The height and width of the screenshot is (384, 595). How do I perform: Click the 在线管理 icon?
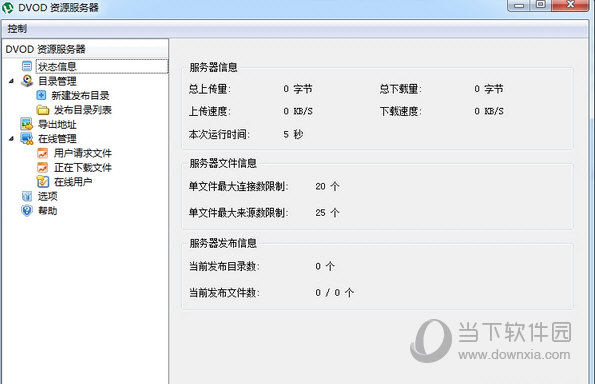coord(27,138)
